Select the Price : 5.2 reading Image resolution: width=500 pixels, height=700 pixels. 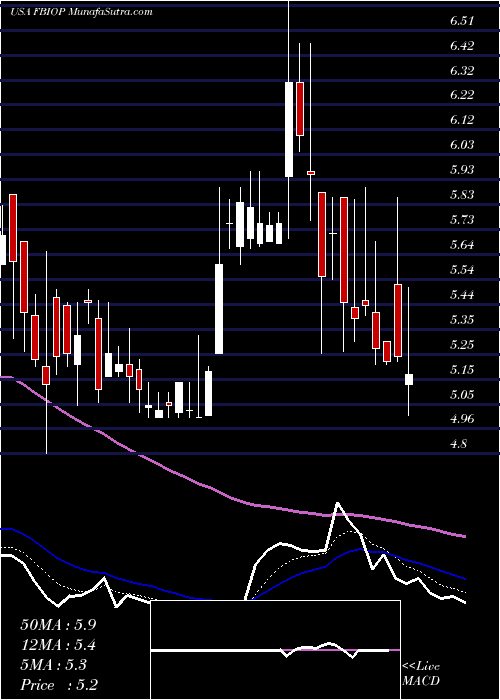pos(59,685)
